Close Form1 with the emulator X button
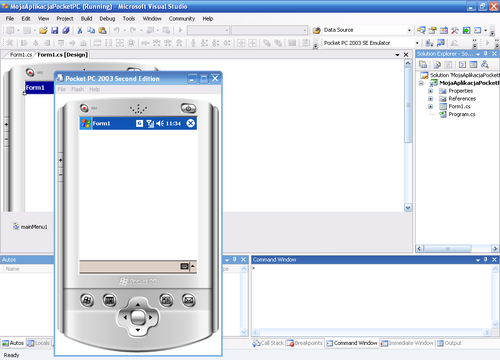The height and width of the screenshot is (360, 500). (190, 123)
